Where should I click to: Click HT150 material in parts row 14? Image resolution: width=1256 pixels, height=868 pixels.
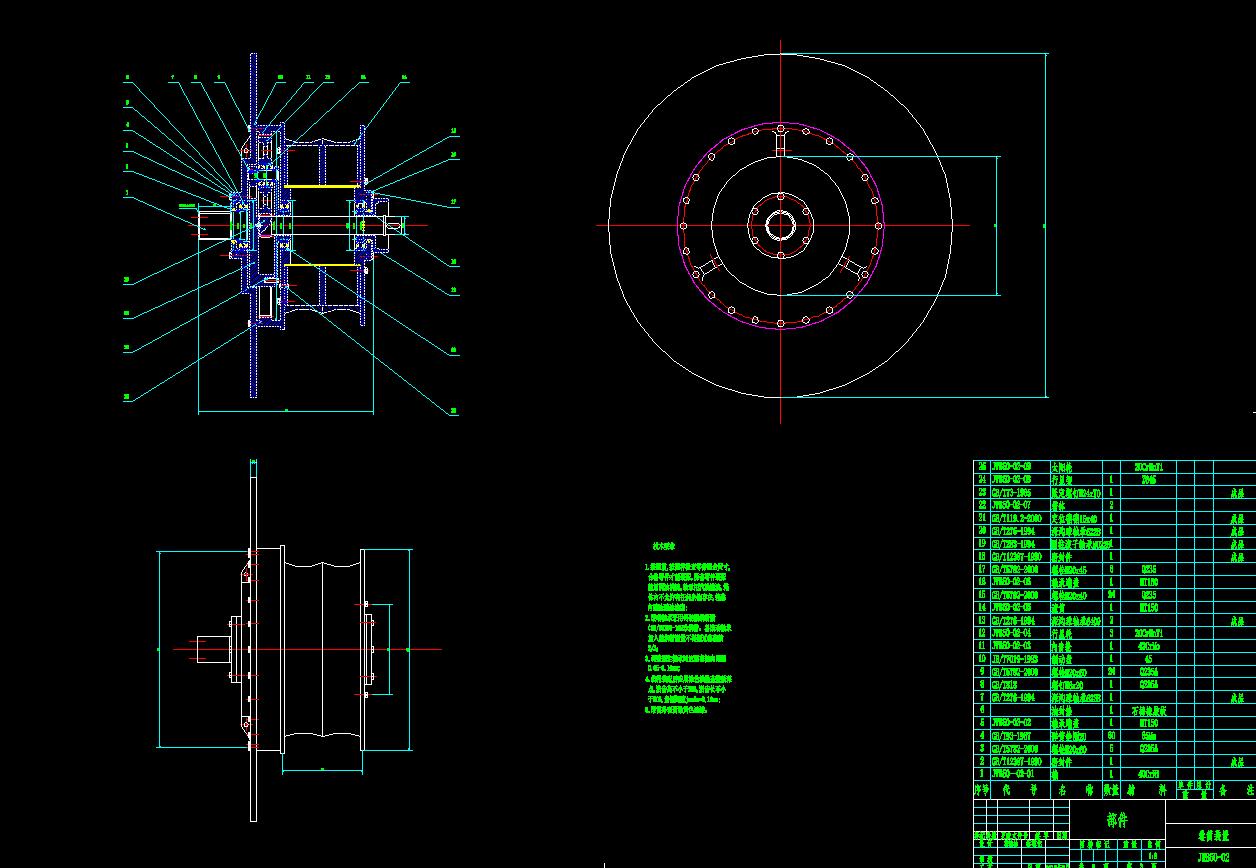pyautogui.click(x=1149, y=608)
